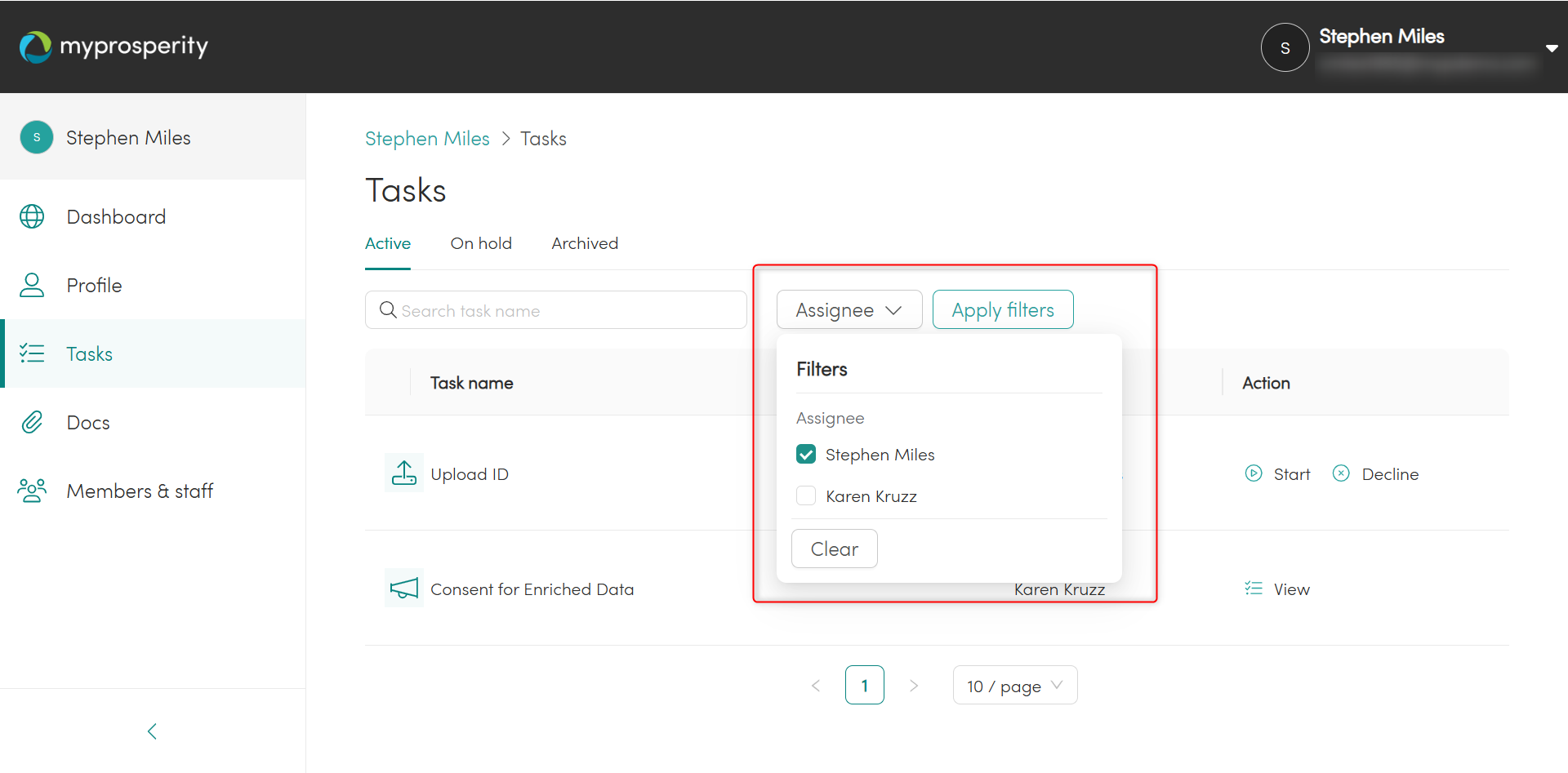The height and width of the screenshot is (773, 1568).
Task: Go to Profile in sidebar
Action: pyautogui.click(x=94, y=286)
